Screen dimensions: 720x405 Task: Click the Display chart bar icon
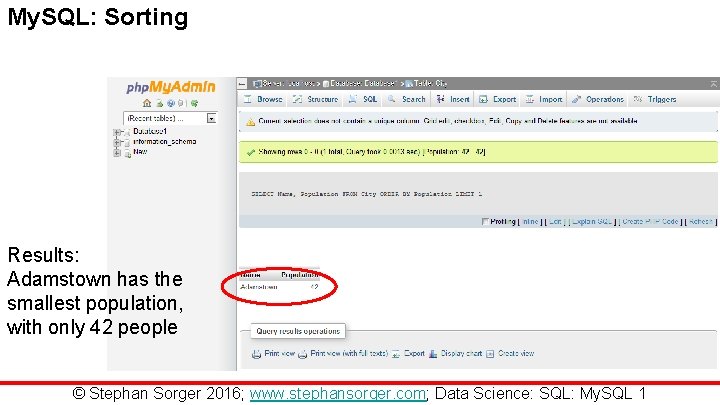coord(433,354)
